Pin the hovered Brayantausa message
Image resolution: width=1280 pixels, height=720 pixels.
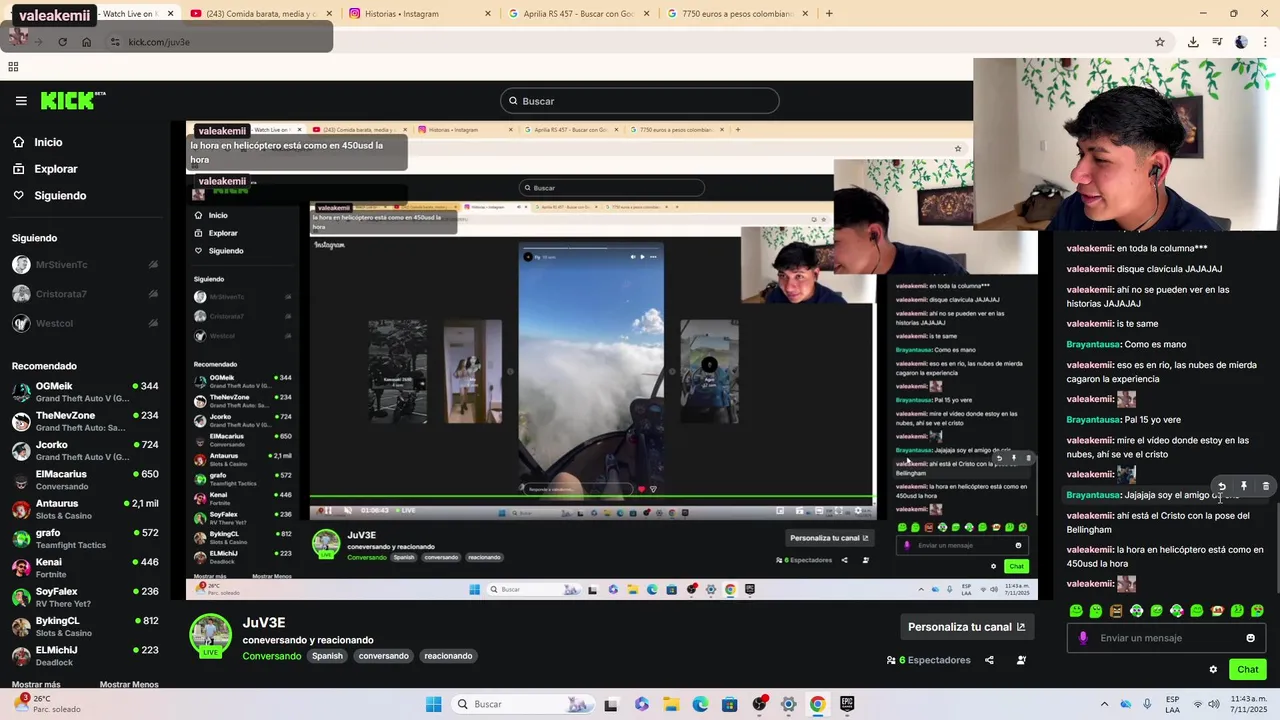1244,486
